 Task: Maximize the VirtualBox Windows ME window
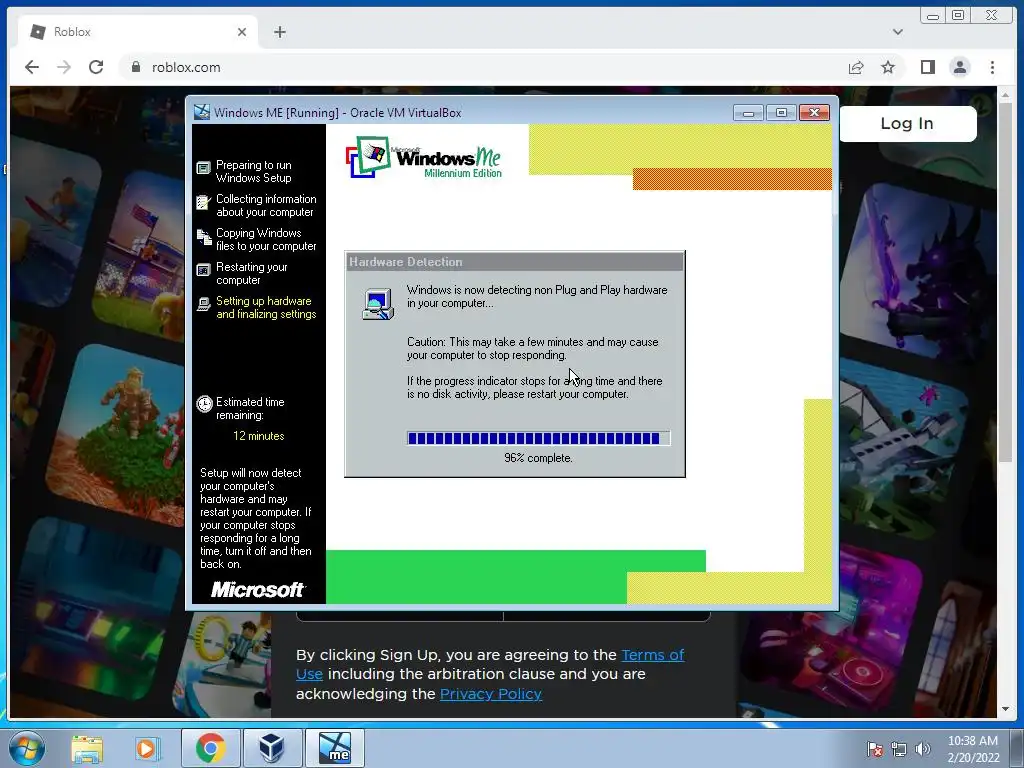tap(780, 113)
